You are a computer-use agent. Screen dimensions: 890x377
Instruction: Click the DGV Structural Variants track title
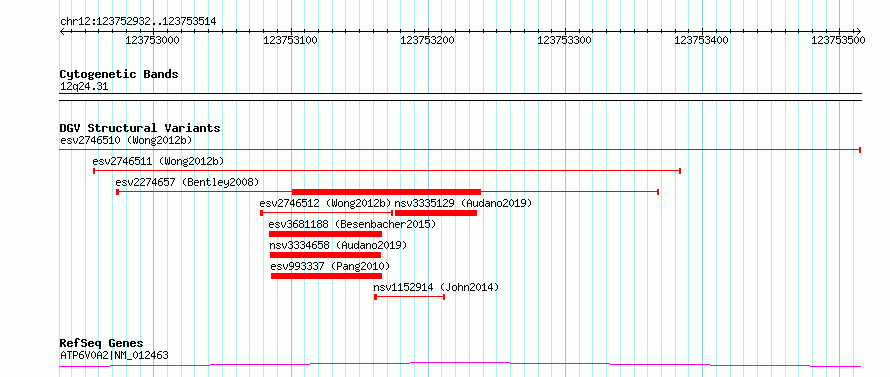tap(140, 128)
